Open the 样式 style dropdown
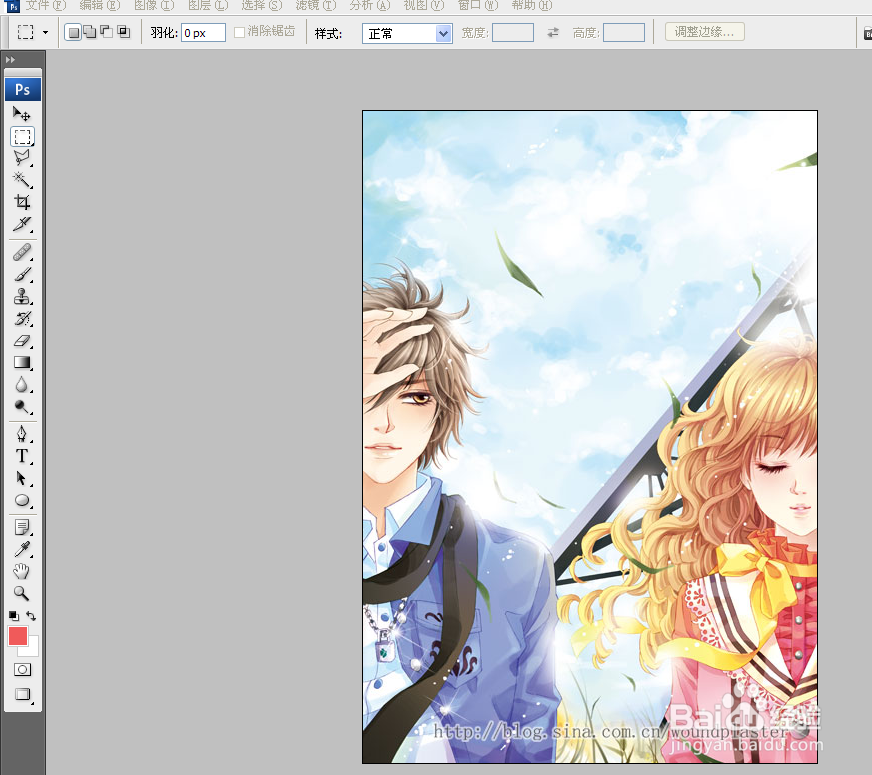 (x=407, y=33)
